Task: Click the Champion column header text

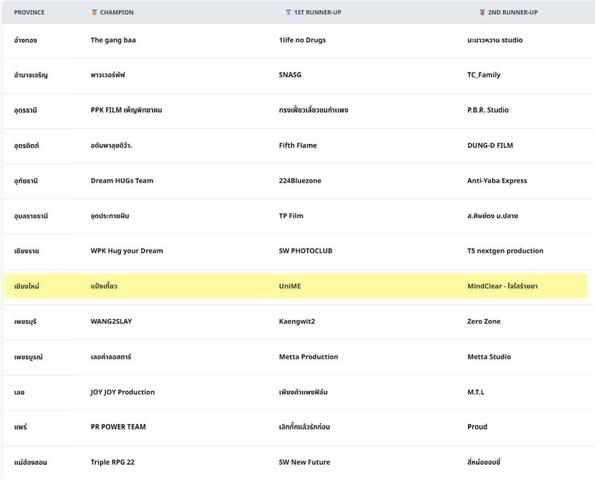Action: 116,13
